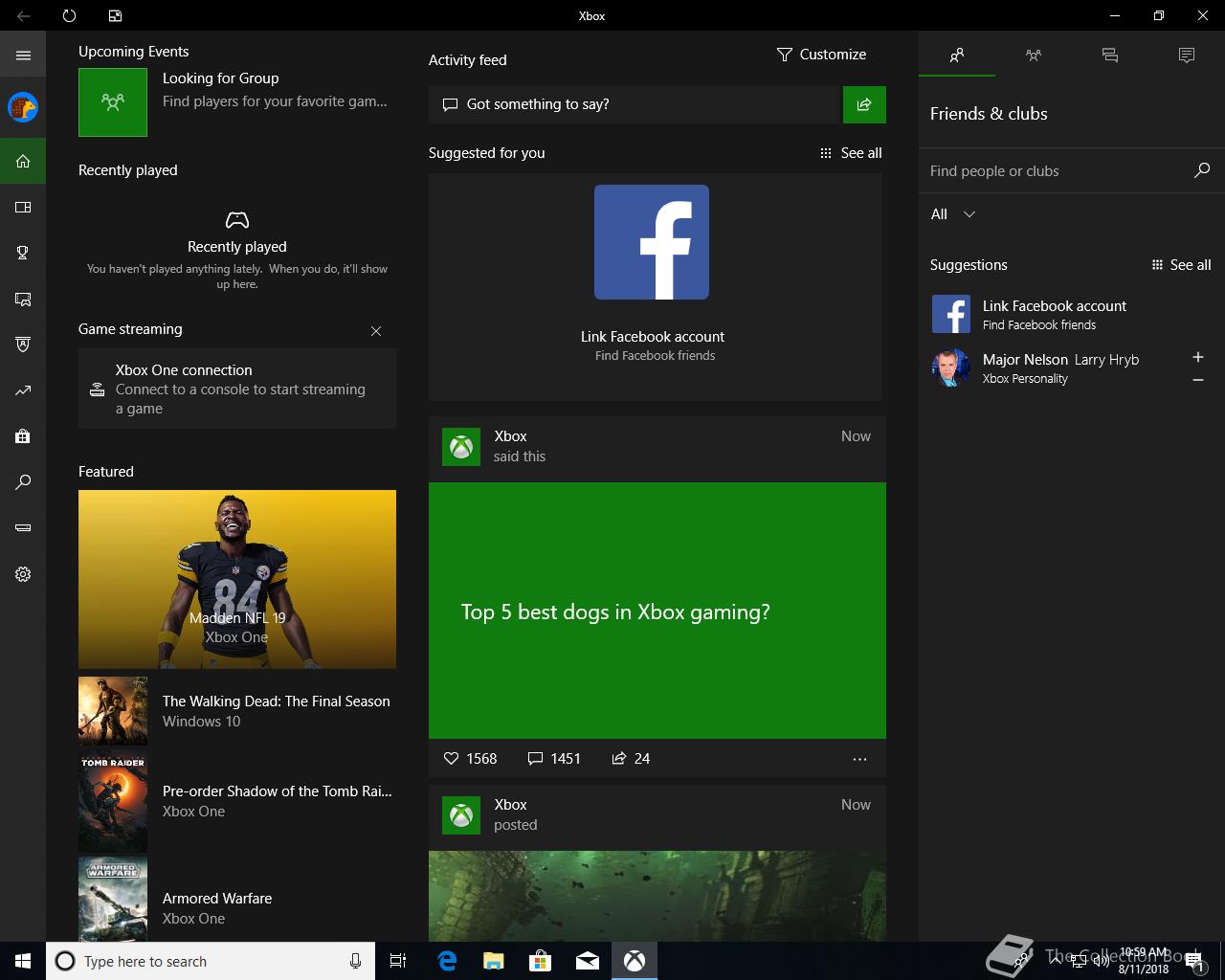Click the refresh icon in title bar

click(x=69, y=15)
